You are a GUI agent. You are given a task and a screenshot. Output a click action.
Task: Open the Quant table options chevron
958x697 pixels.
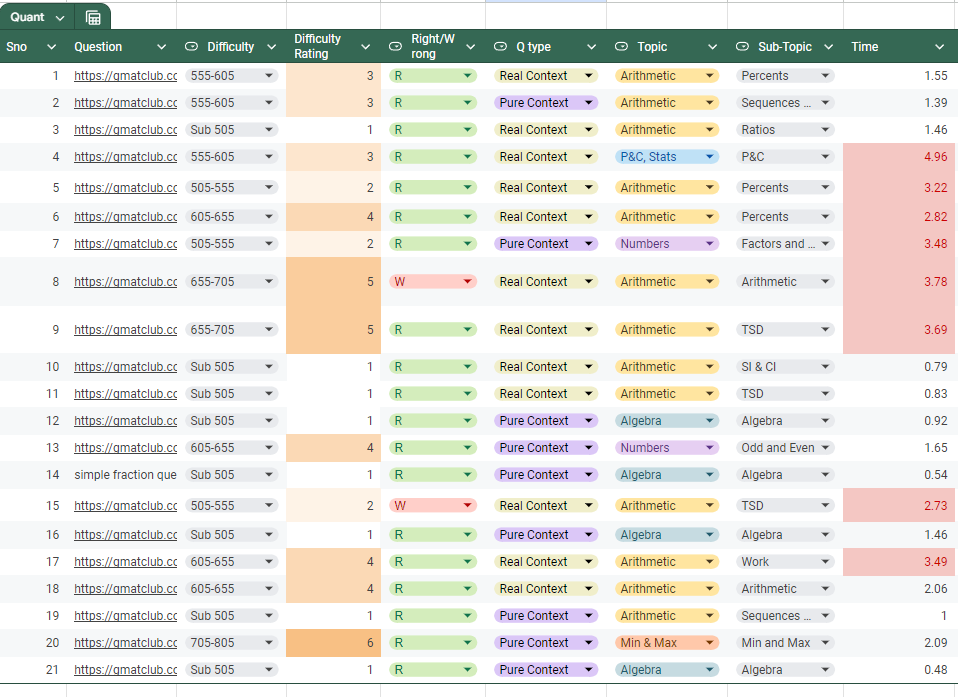60,18
